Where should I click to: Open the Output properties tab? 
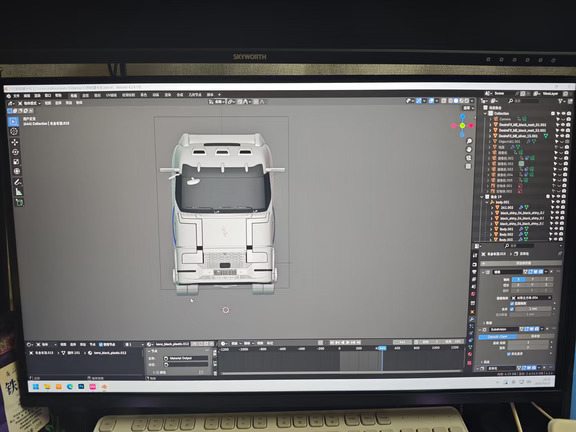click(474, 272)
